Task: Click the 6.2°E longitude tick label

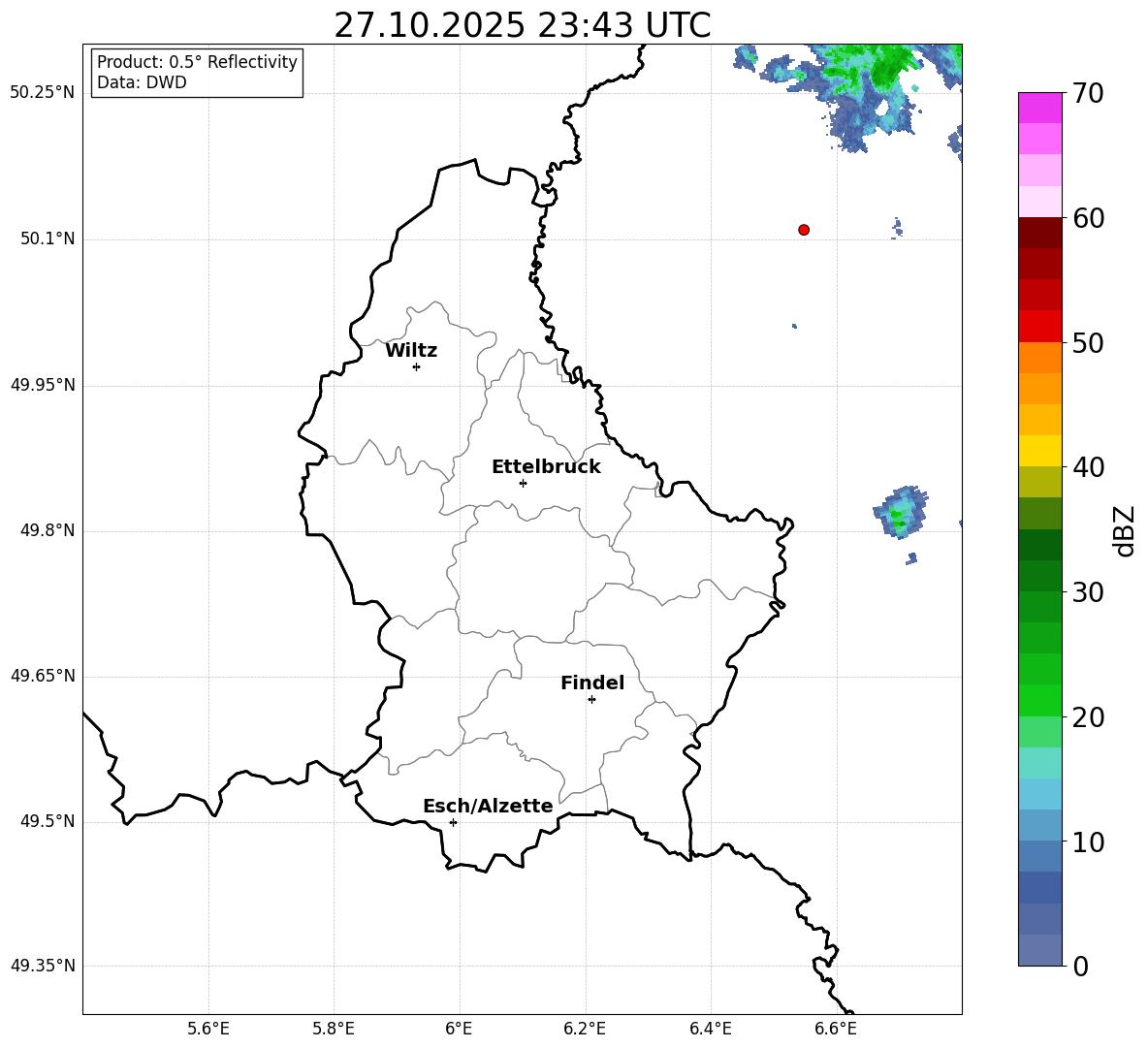Action: (585, 1028)
